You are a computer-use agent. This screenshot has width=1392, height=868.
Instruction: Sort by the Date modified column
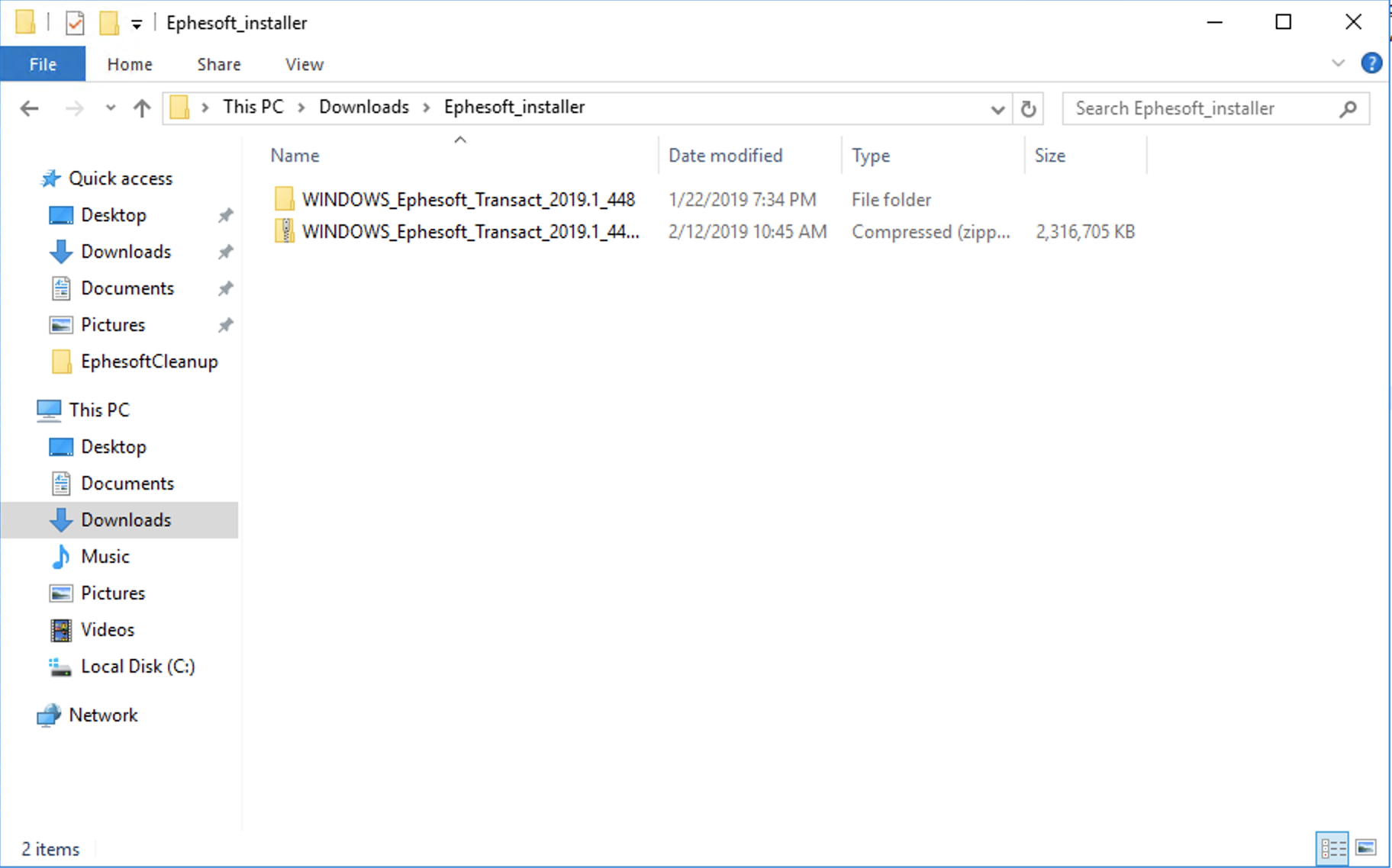[726, 156]
